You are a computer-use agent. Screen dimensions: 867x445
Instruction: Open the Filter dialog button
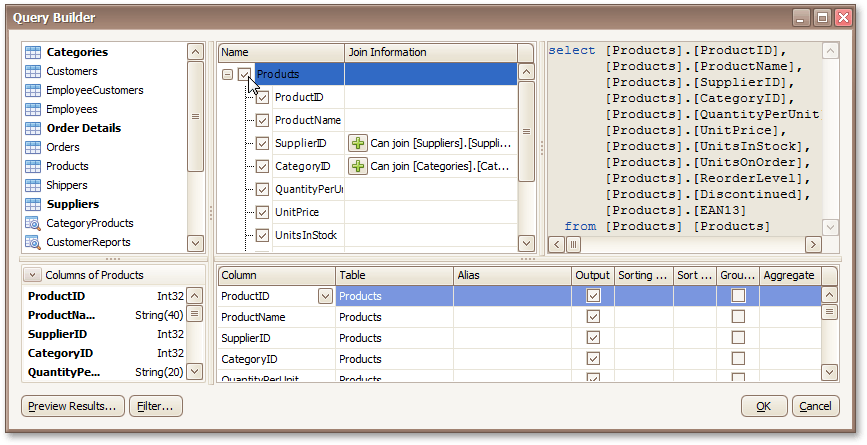click(x=157, y=406)
